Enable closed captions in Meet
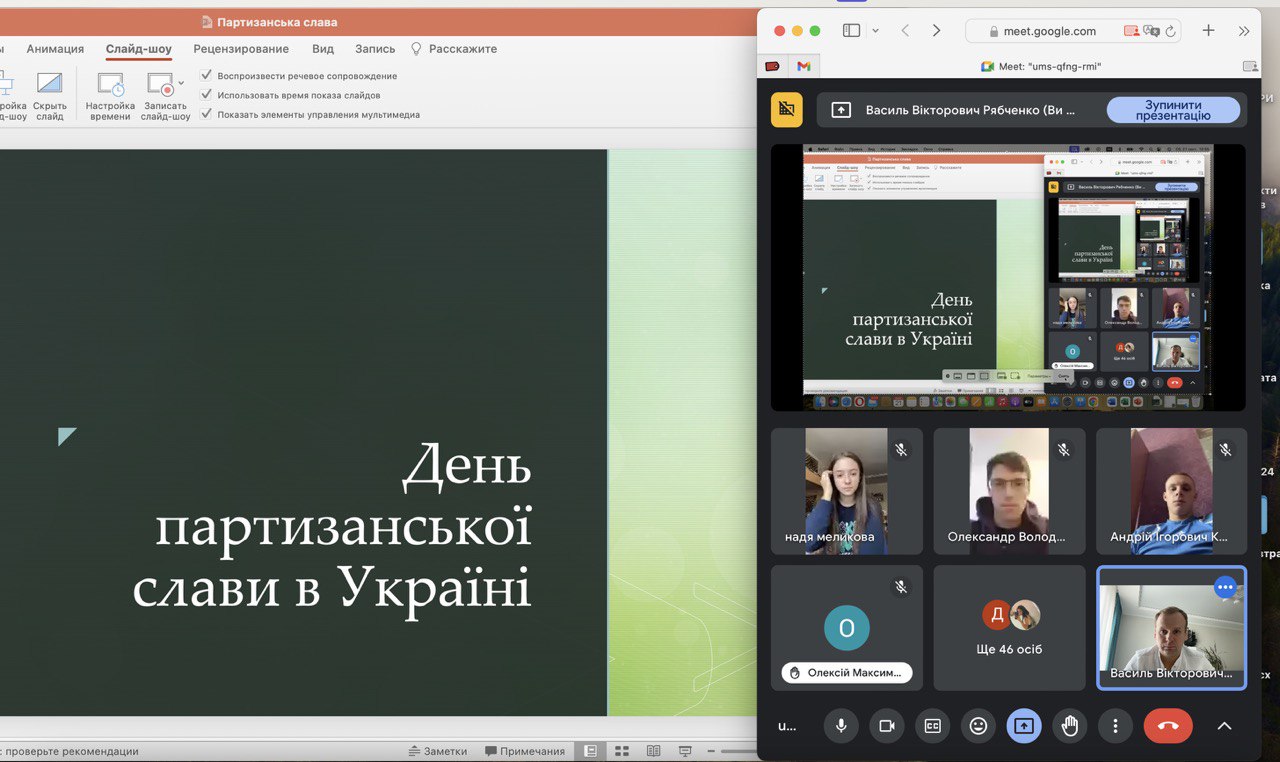 [x=932, y=726]
